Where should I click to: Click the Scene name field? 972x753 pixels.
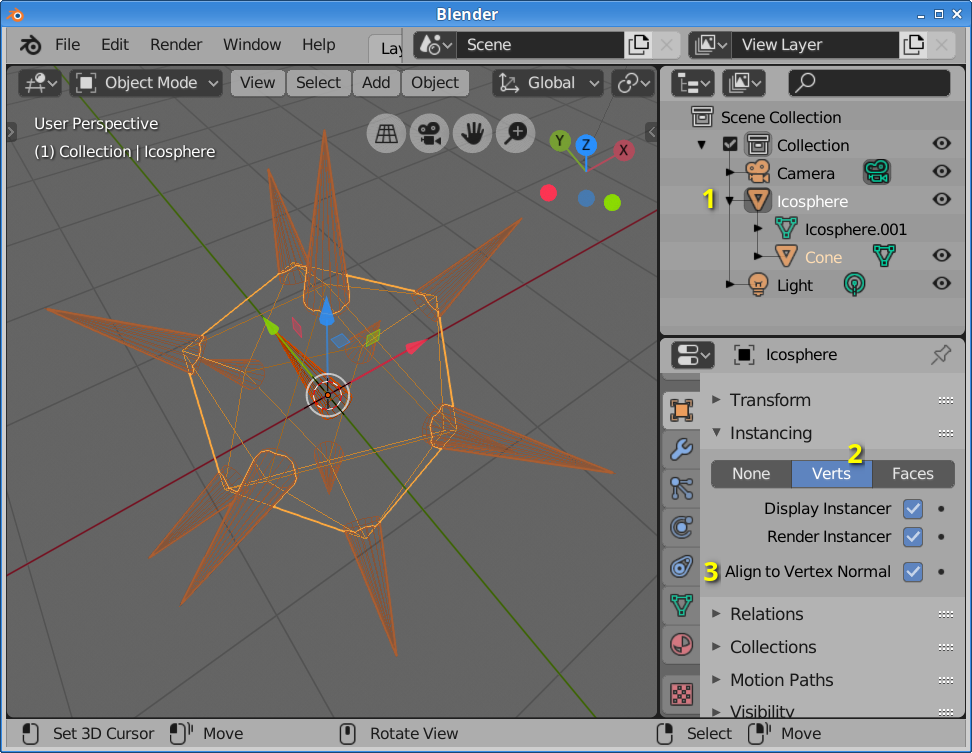point(539,45)
